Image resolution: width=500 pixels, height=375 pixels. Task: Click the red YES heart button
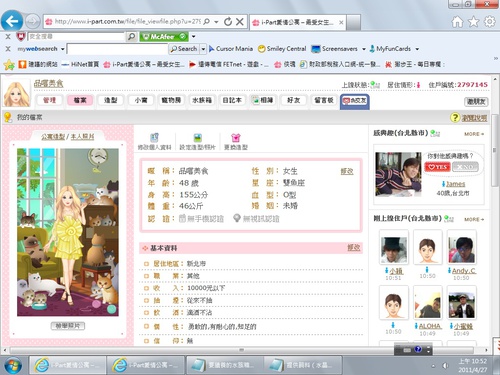(x=437, y=167)
